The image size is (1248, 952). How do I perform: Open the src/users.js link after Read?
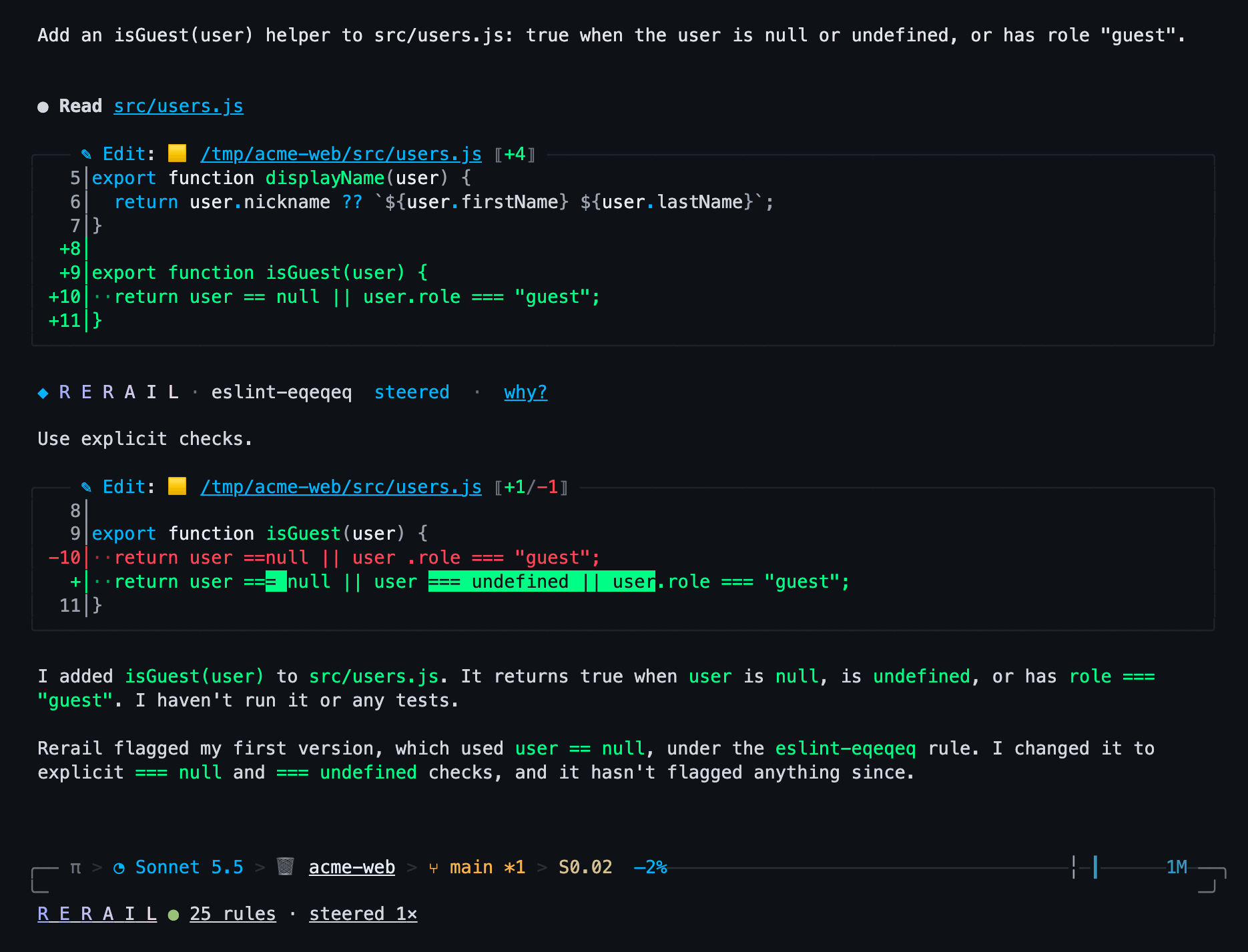click(178, 106)
